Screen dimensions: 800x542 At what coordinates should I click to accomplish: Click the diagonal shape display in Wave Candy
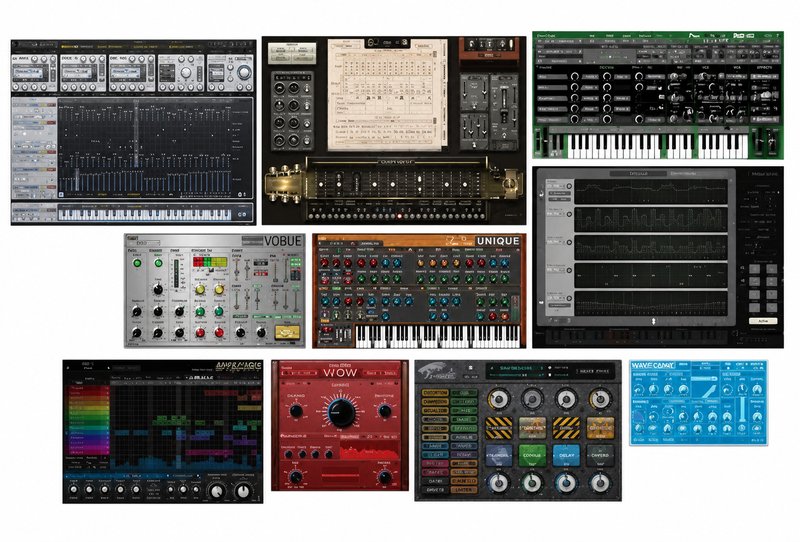click(711, 392)
